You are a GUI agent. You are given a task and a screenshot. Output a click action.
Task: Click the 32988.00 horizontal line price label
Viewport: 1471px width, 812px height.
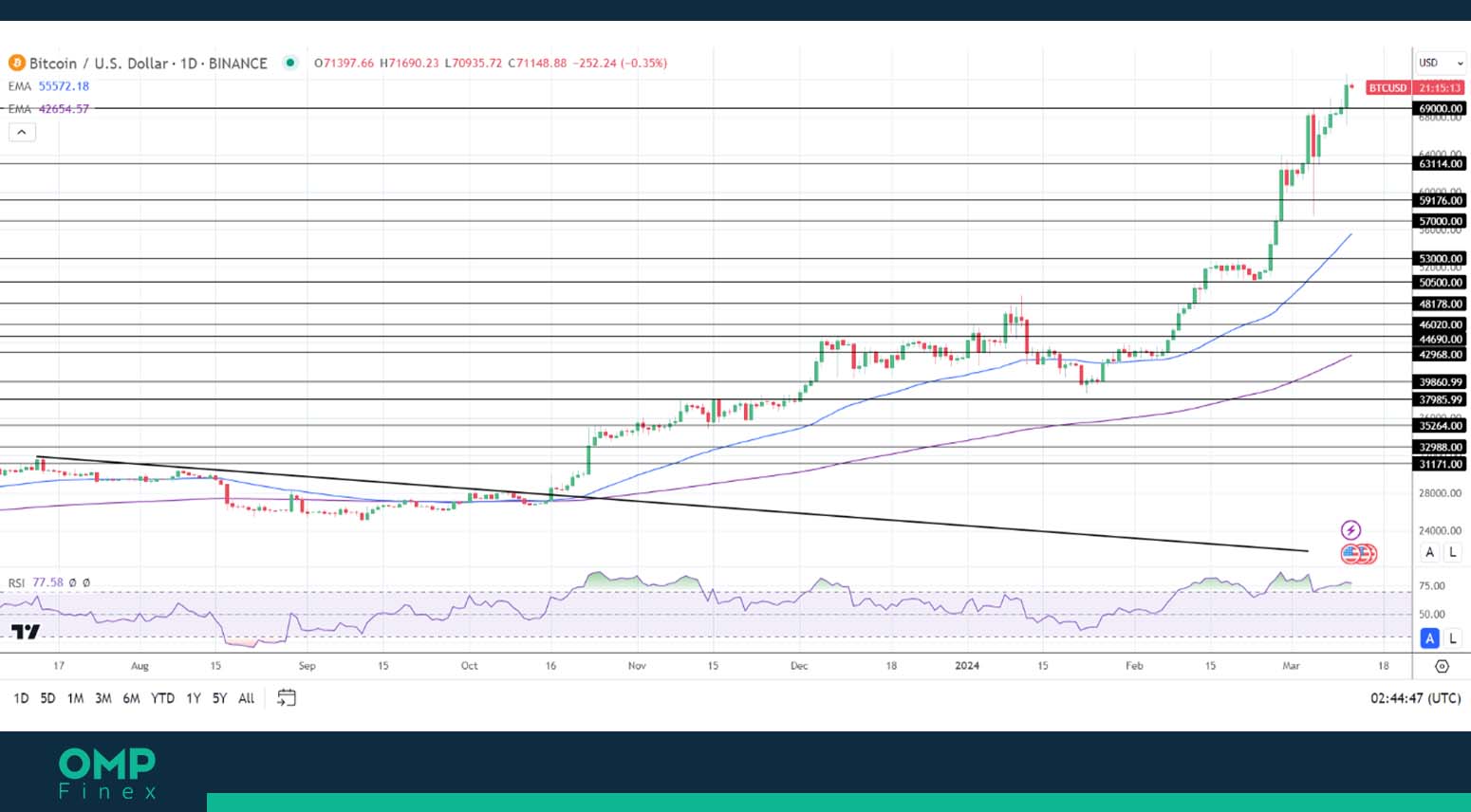point(1440,447)
